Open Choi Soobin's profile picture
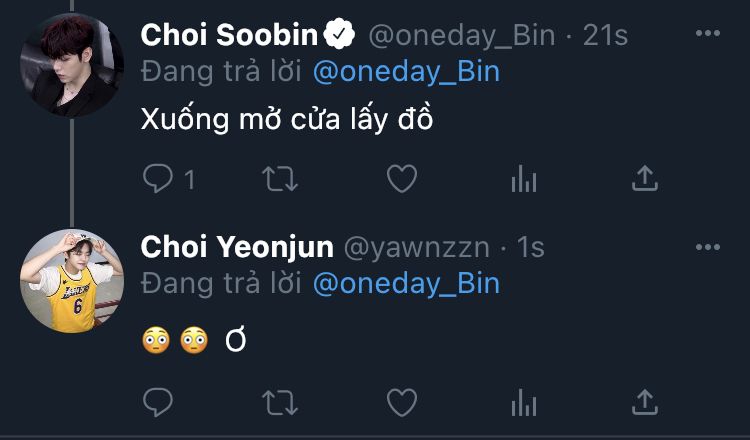This screenshot has width=750, height=440. tap(72, 65)
